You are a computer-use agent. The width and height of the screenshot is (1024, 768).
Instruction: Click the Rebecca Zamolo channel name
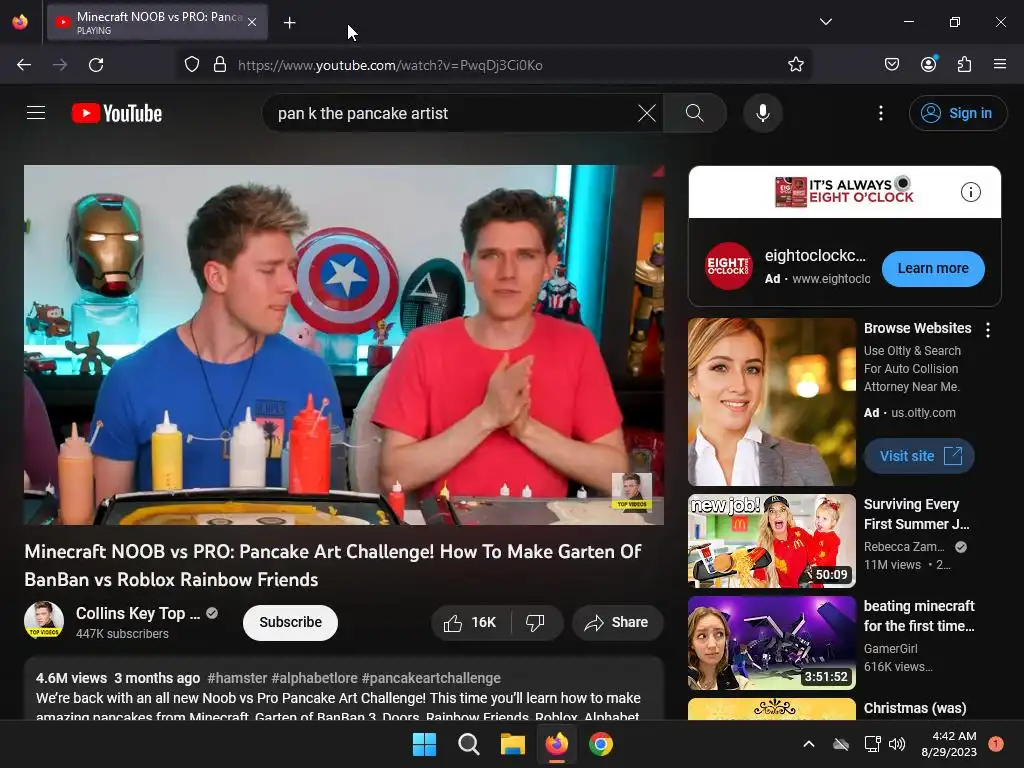click(x=904, y=547)
